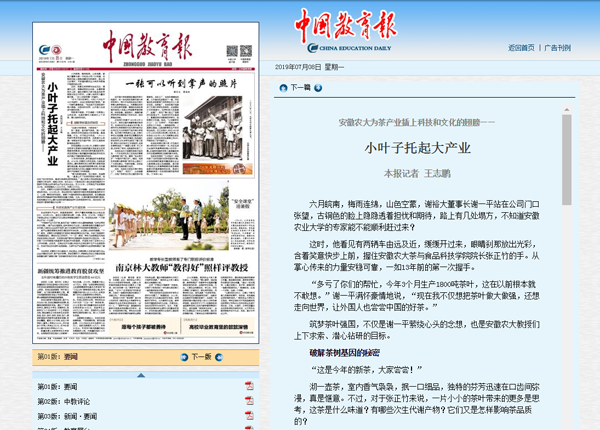Click previous article arrow before 下一篇
Screen dimensions: 600x430
click(x=281, y=87)
